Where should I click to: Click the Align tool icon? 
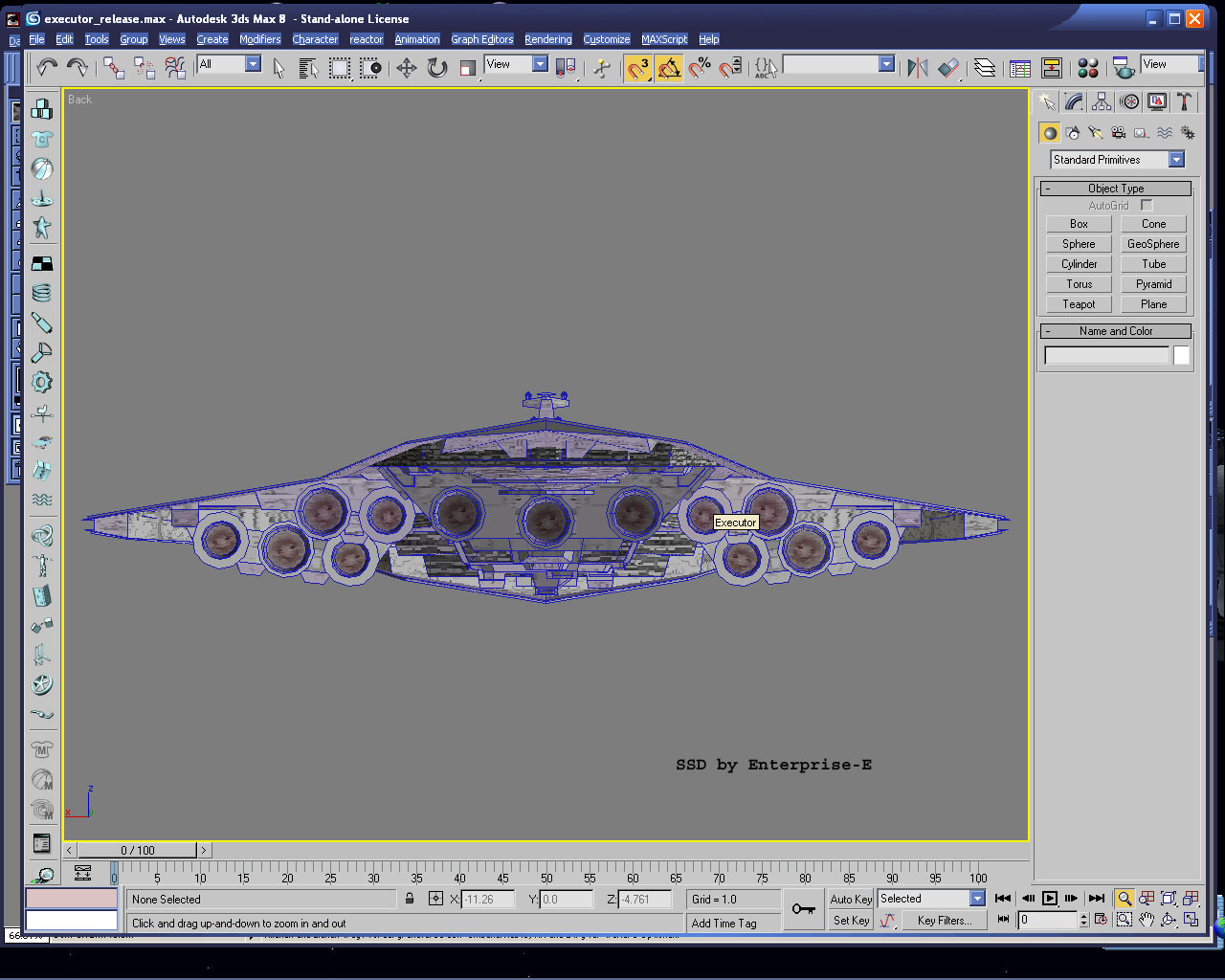point(948,67)
